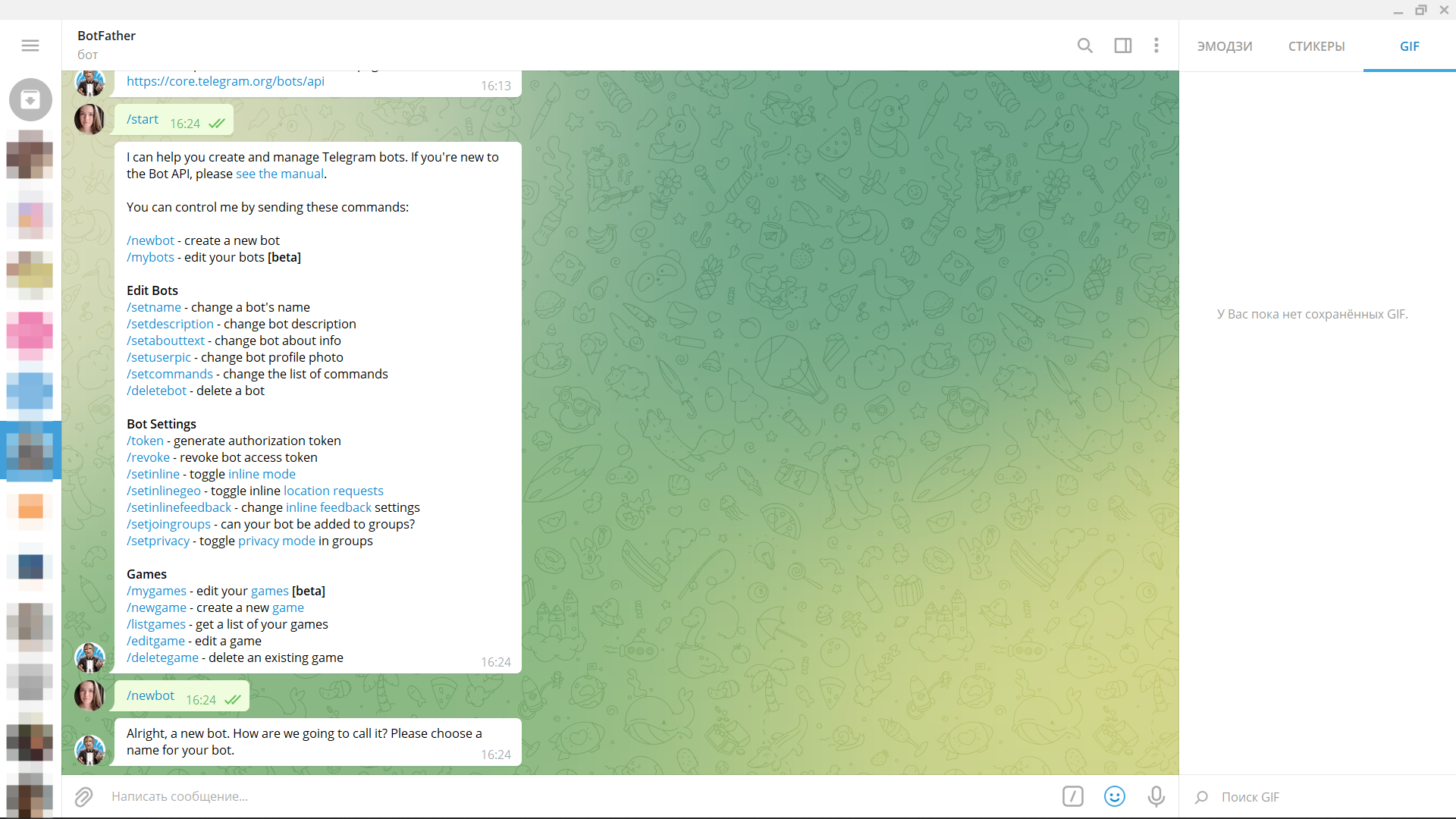This screenshot has height=819, width=1456.
Task: Switch to the СТИКЕРЫ tab
Action: (x=1316, y=46)
